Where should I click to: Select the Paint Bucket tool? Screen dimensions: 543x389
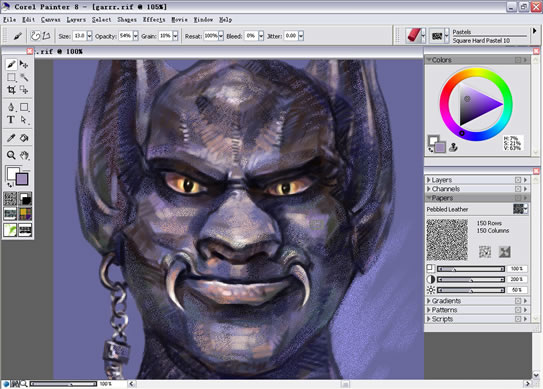24,138
